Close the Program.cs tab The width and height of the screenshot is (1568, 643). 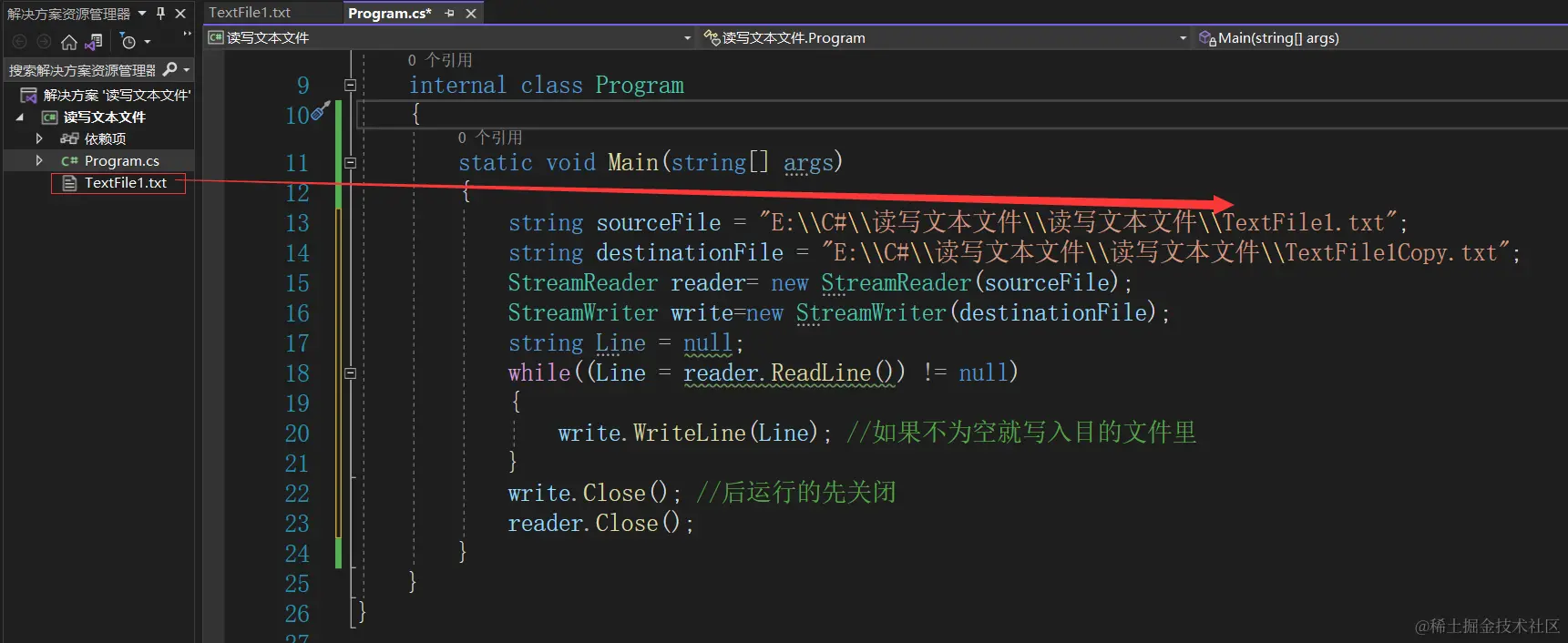point(471,14)
